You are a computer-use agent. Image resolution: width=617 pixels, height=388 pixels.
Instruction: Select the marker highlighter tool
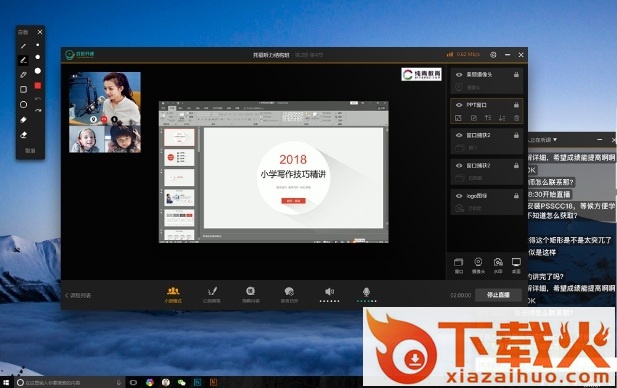pos(23,74)
